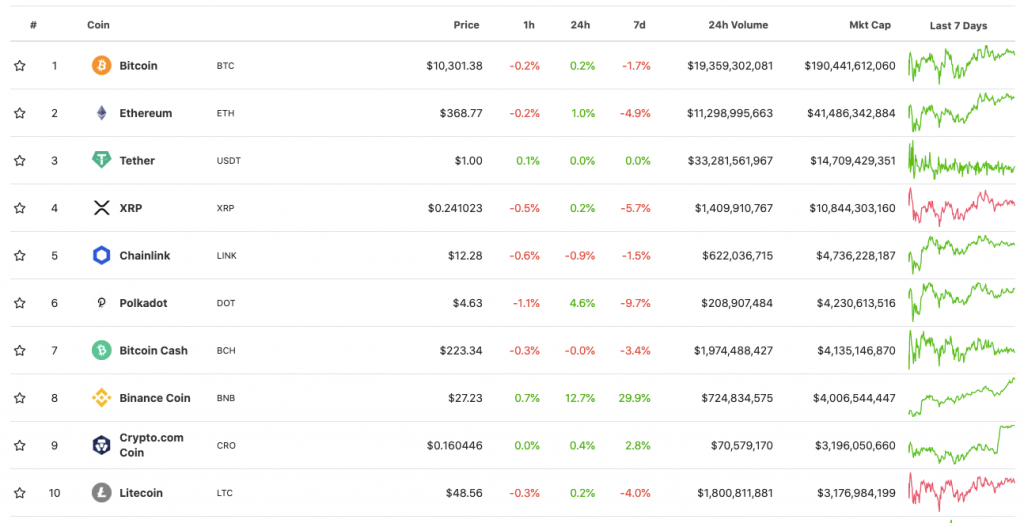This screenshot has height=523, width=1024.
Task: Sort by the 24h Volume column header
Action: tap(738, 25)
